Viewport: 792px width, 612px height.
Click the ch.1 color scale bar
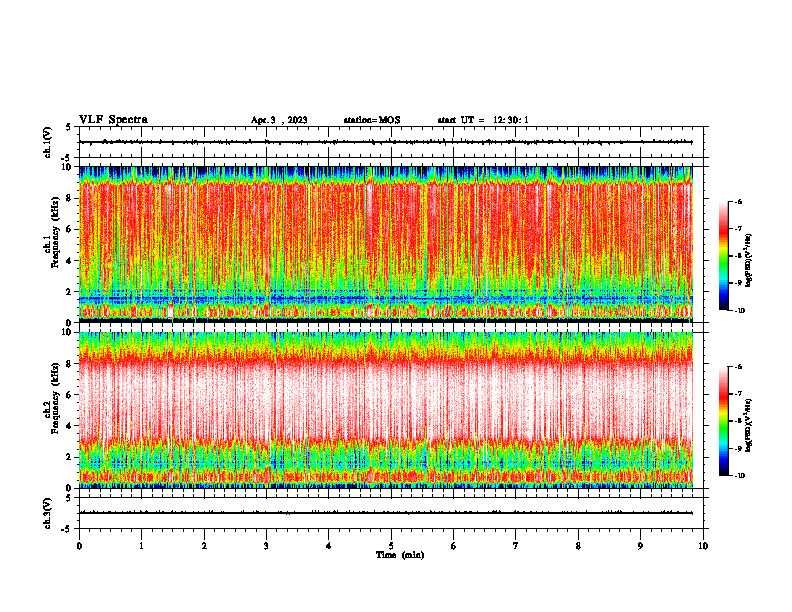point(723,256)
